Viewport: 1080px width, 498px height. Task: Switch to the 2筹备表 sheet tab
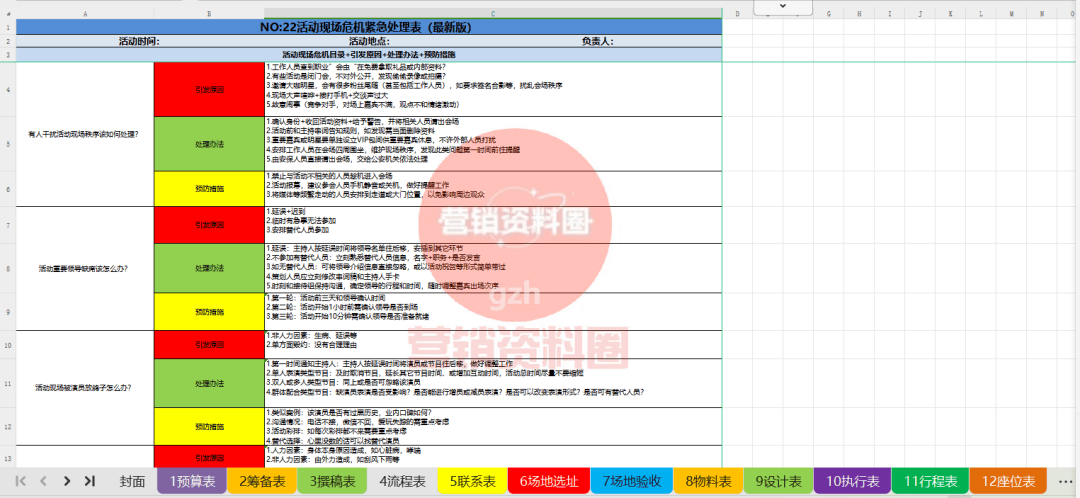click(262, 481)
